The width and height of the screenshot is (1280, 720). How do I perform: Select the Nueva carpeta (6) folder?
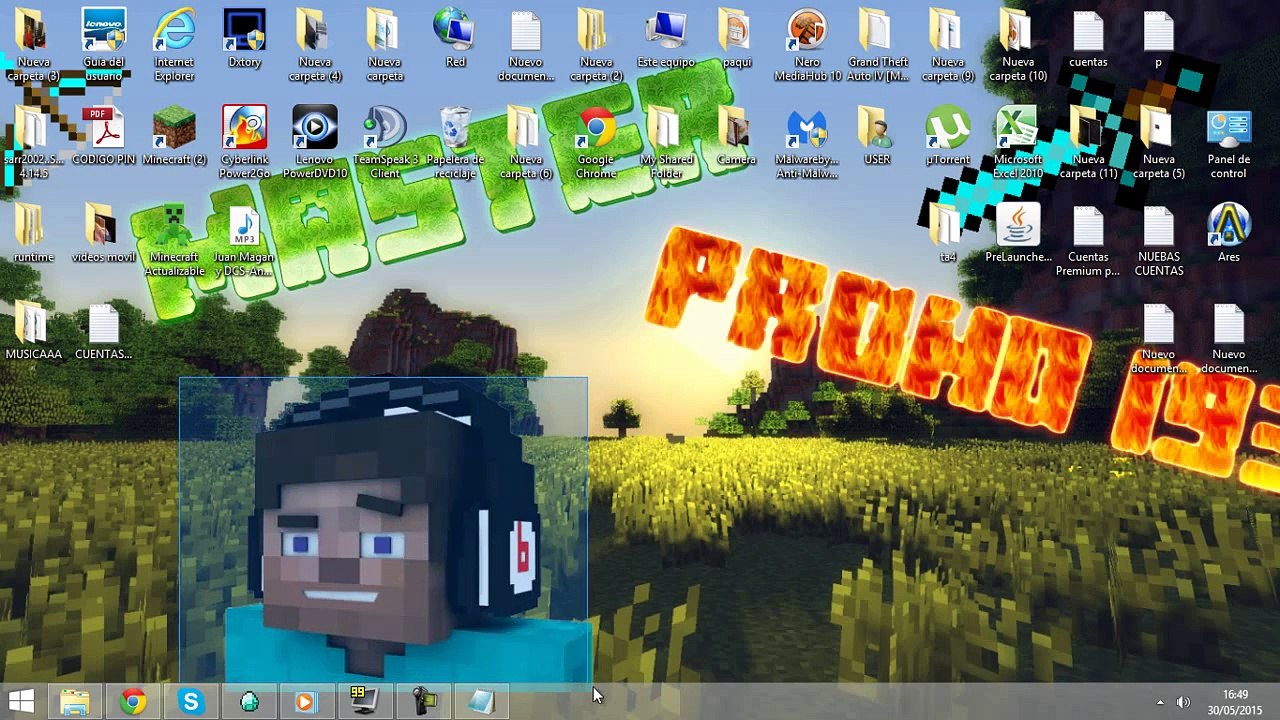click(525, 142)
